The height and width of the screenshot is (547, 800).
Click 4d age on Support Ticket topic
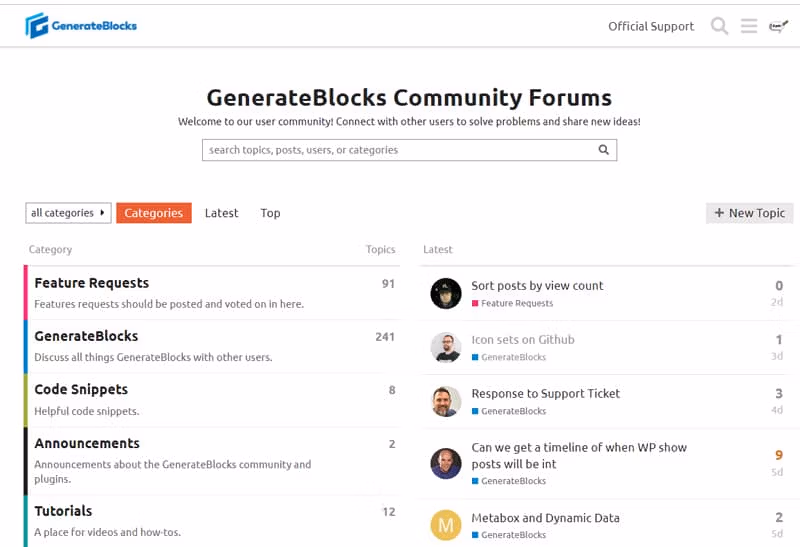tap(777, 410)
